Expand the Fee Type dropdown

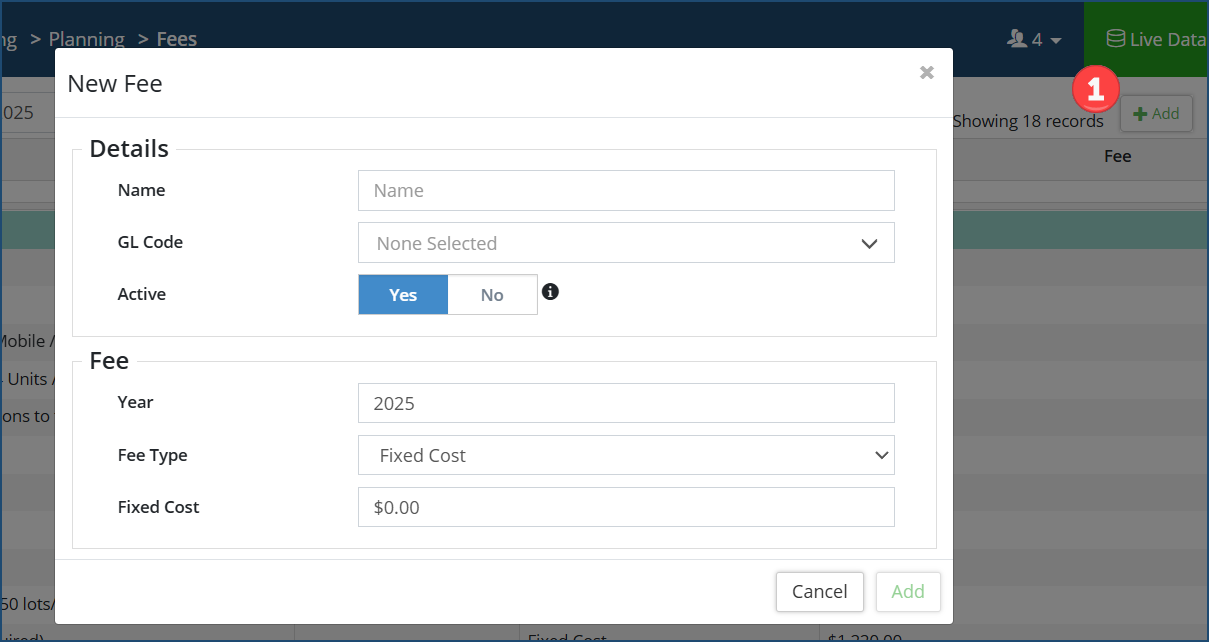[626, 455]
